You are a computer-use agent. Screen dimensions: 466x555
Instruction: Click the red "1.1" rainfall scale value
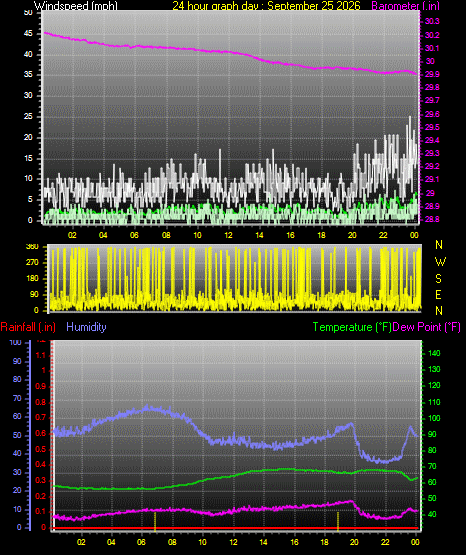pyautogui.click(x=41, y=355)
